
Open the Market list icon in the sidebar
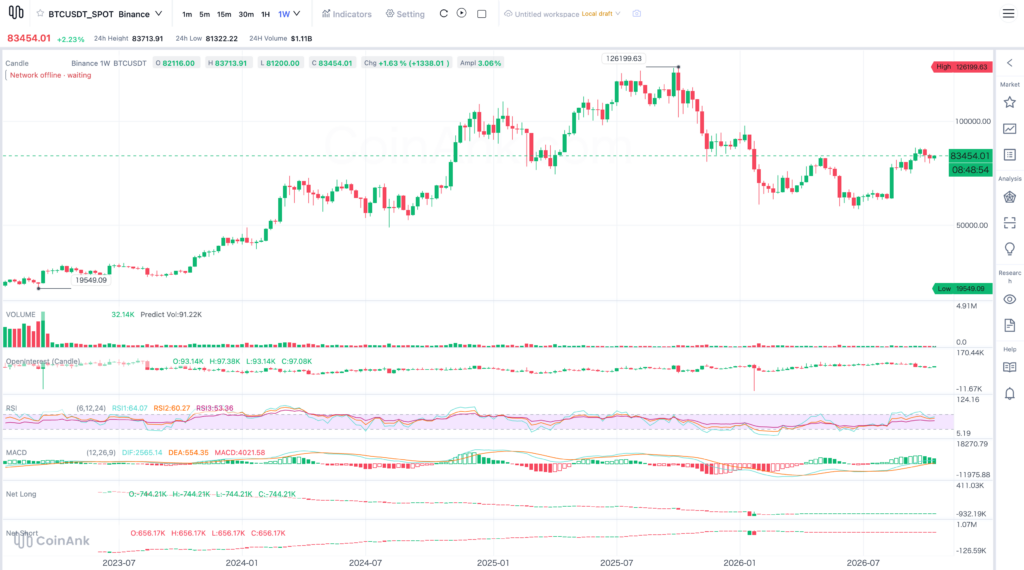[1010, 155]
